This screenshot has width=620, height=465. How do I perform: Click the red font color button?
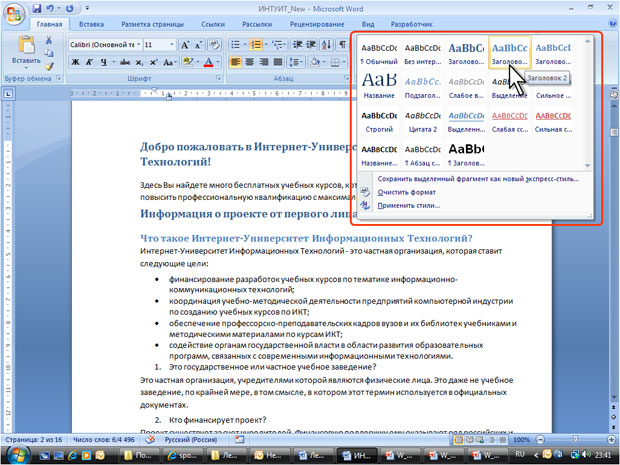[x=208, y=62]
